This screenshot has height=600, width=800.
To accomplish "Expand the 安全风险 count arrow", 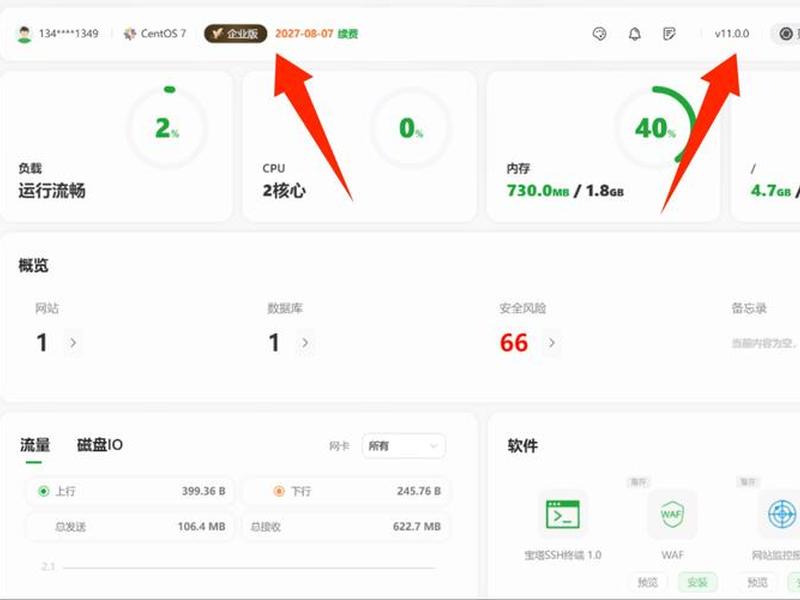I will pos(552,343).
